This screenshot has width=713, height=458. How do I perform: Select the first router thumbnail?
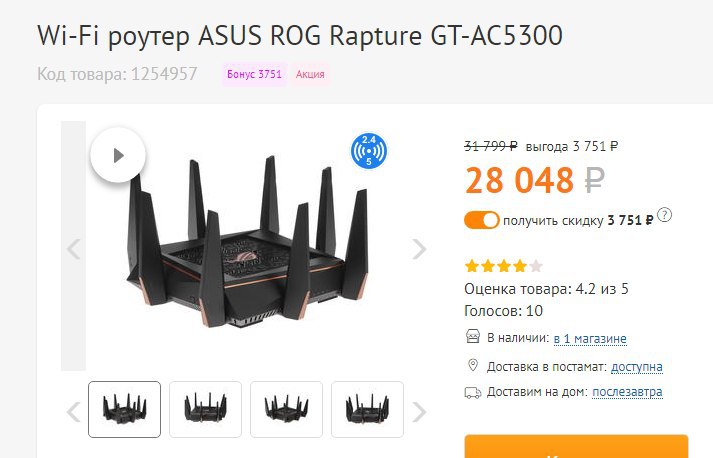click(125, 409)
